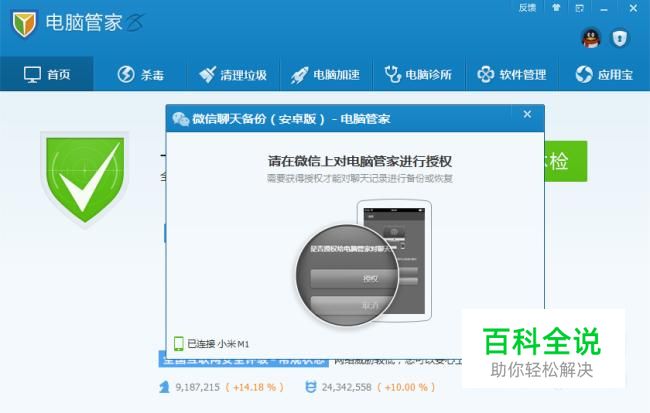This screenshot has width=650, height=413.
Task: Click the 电脑管家 shield logo
Action: click(24, 24)
